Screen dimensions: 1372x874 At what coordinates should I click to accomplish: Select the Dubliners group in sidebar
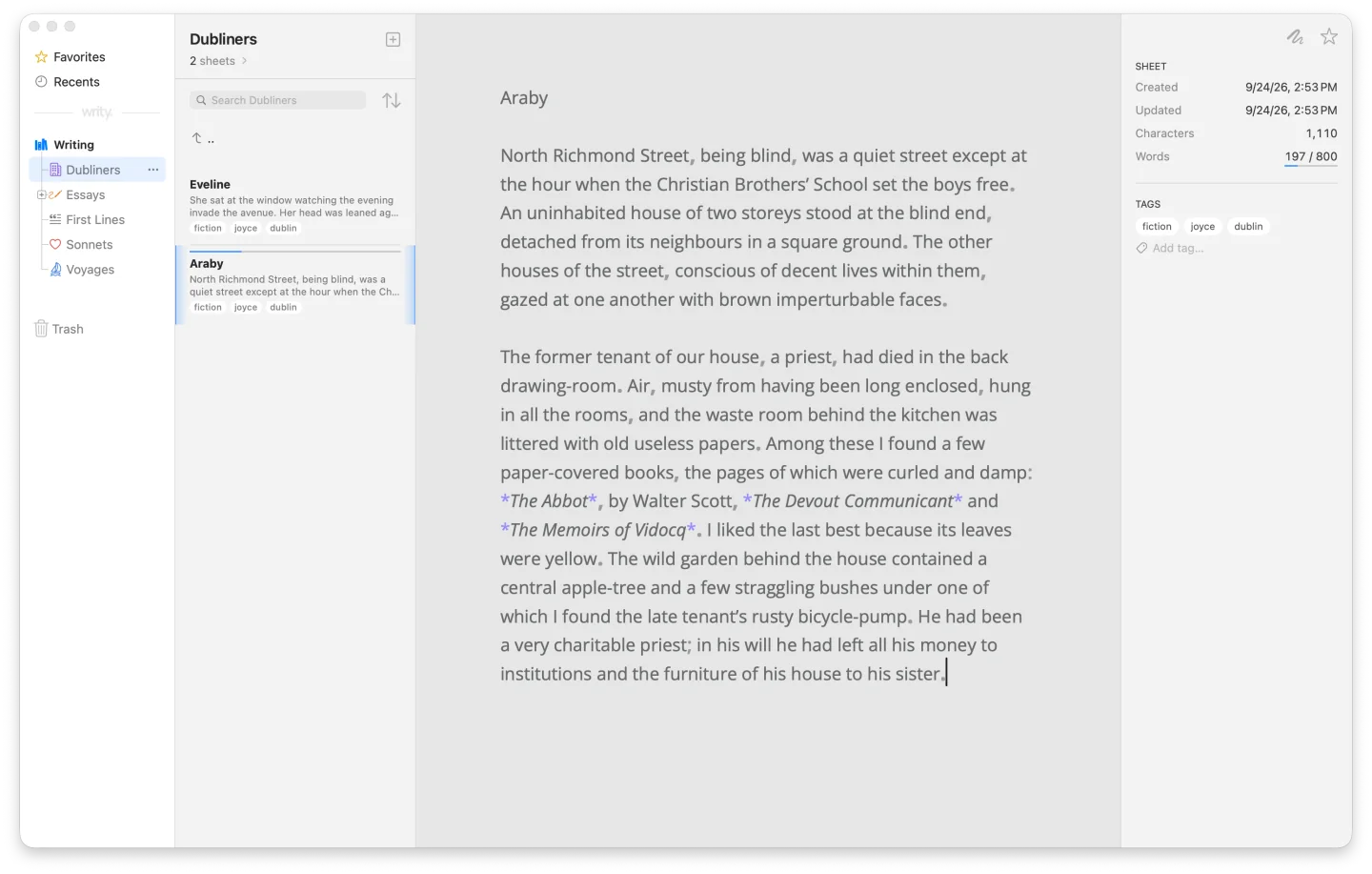pyautogui.click(x=97, y=170)
